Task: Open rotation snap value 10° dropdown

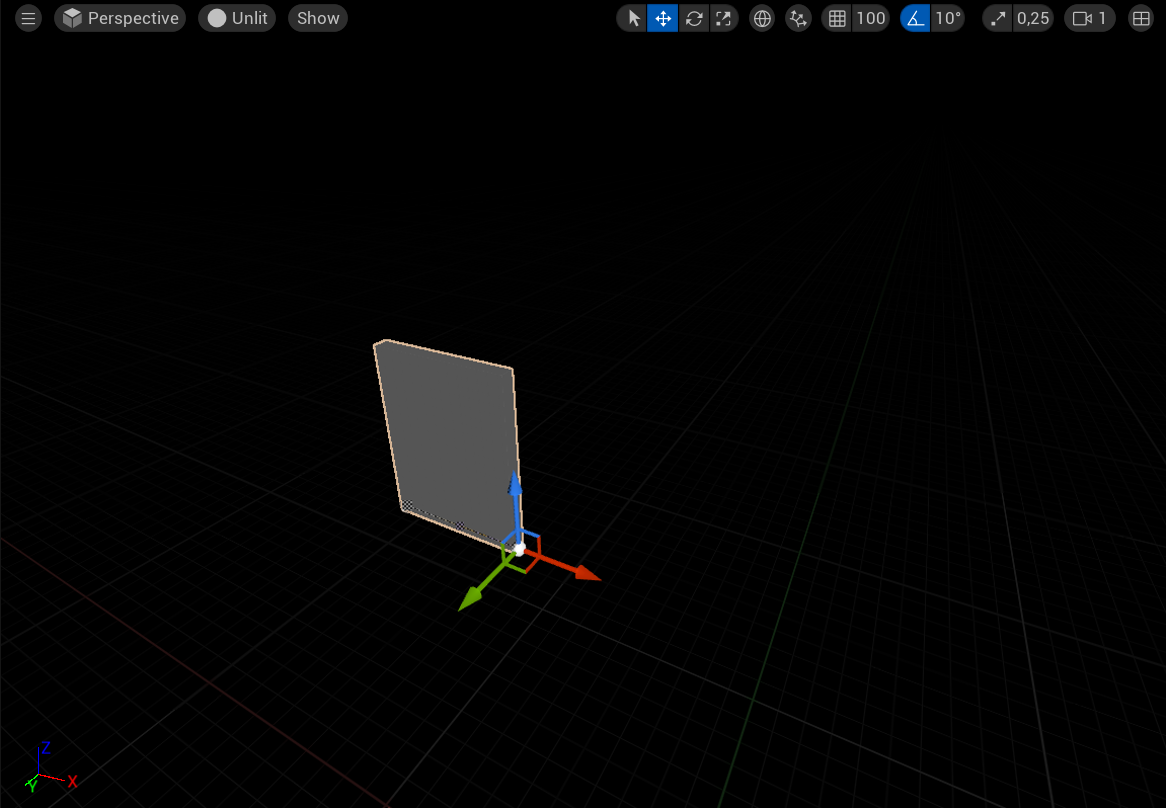Action: [x=948, y=18]
